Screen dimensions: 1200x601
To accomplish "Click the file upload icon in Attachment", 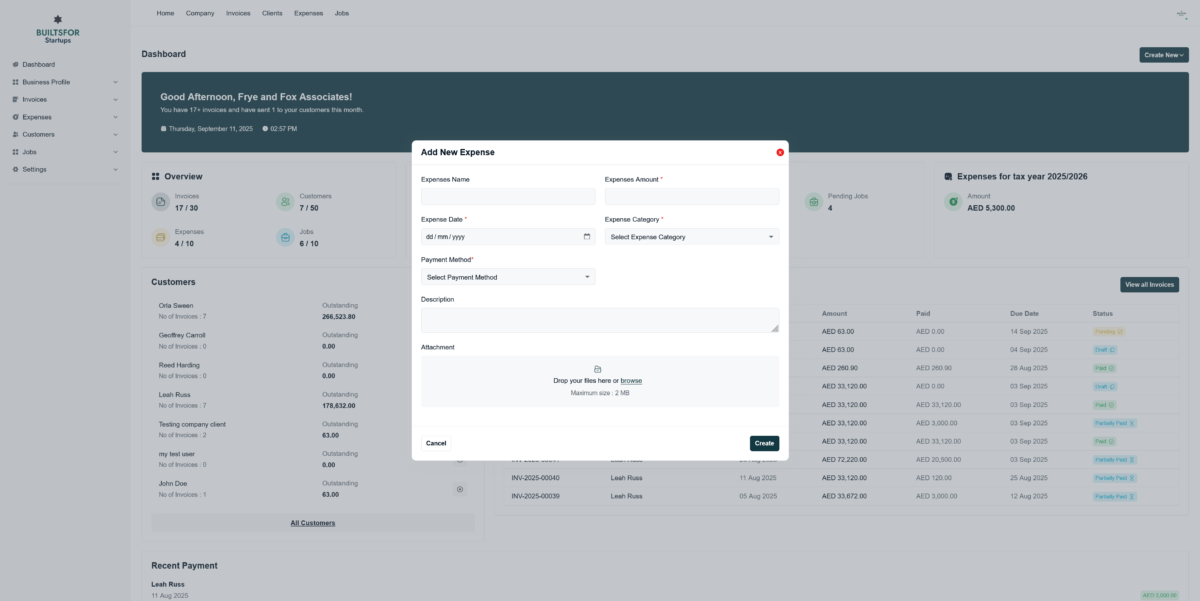I will pos(598,369).
